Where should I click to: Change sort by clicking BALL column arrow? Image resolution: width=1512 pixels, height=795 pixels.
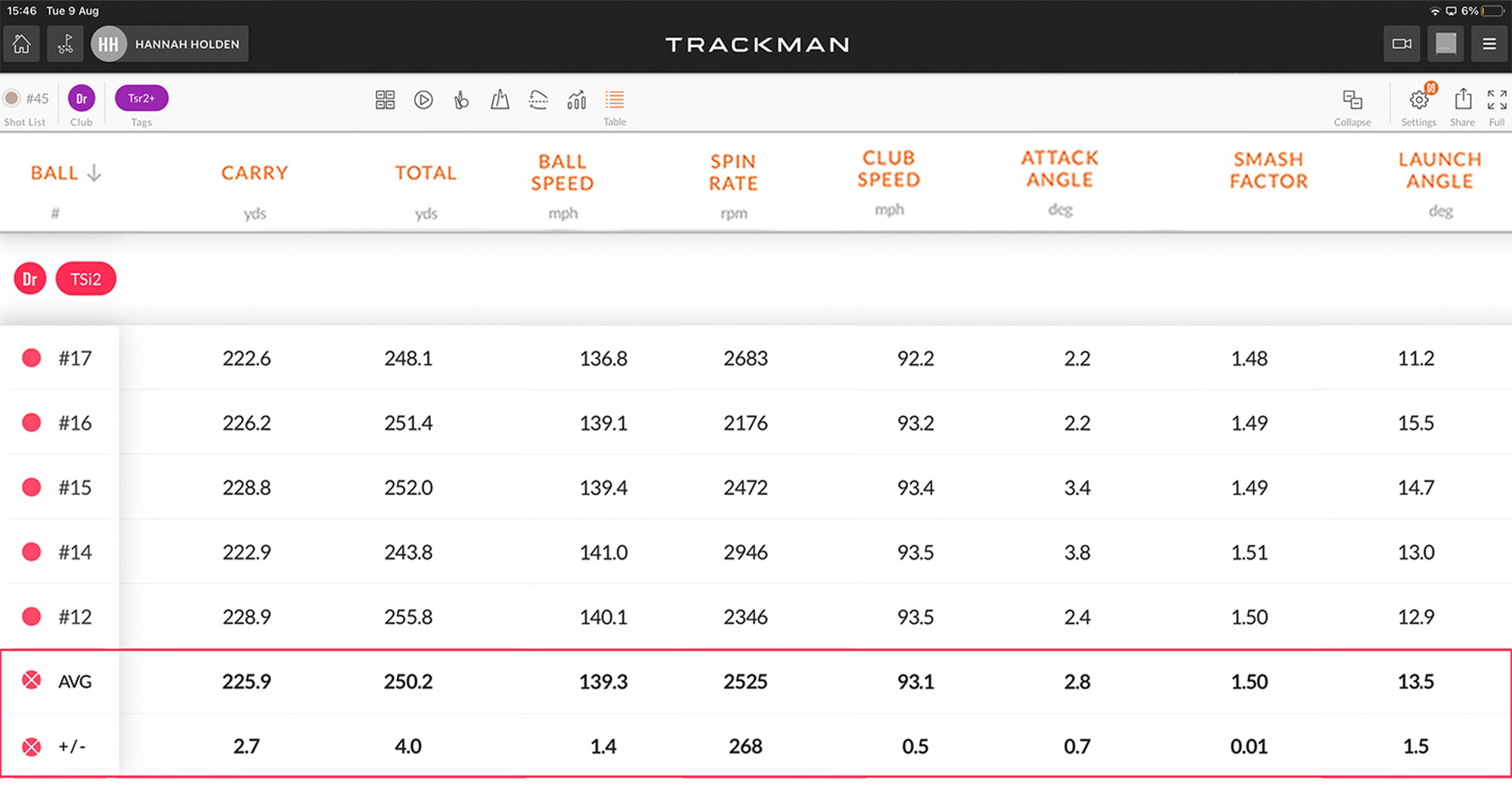coord(94,172)
